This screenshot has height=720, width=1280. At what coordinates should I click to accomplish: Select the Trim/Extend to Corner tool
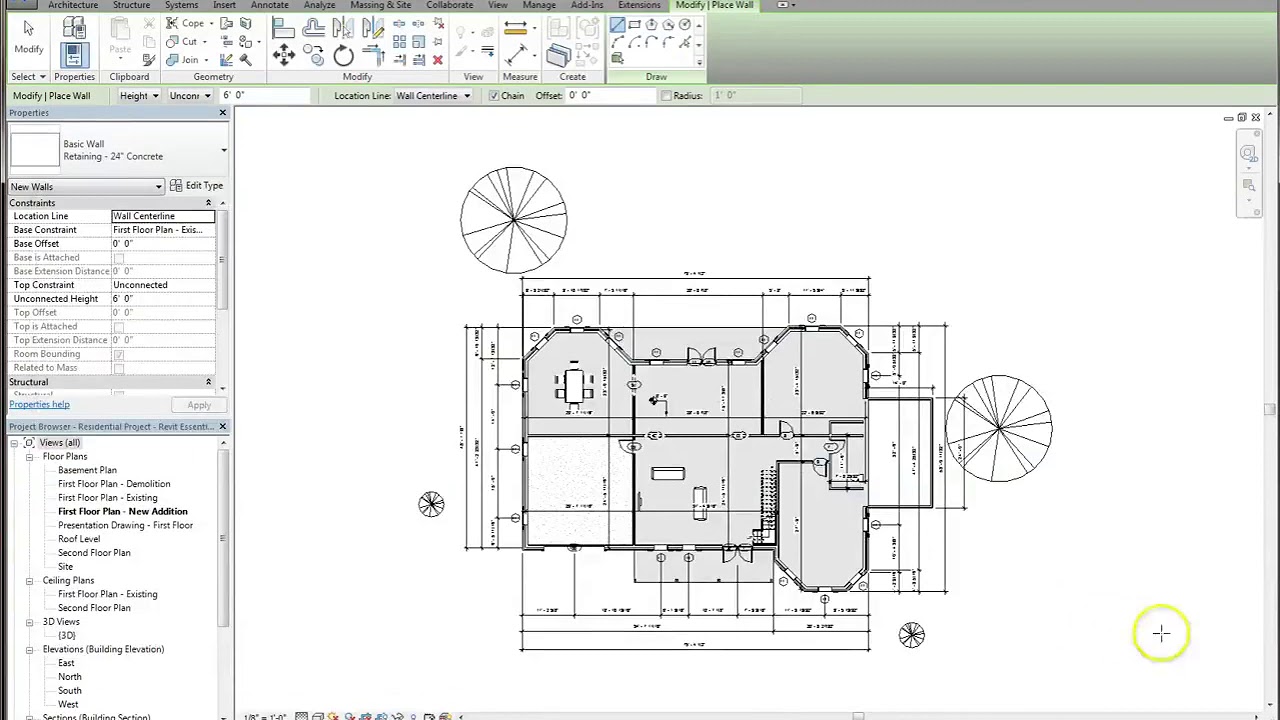tap(374, 55)
